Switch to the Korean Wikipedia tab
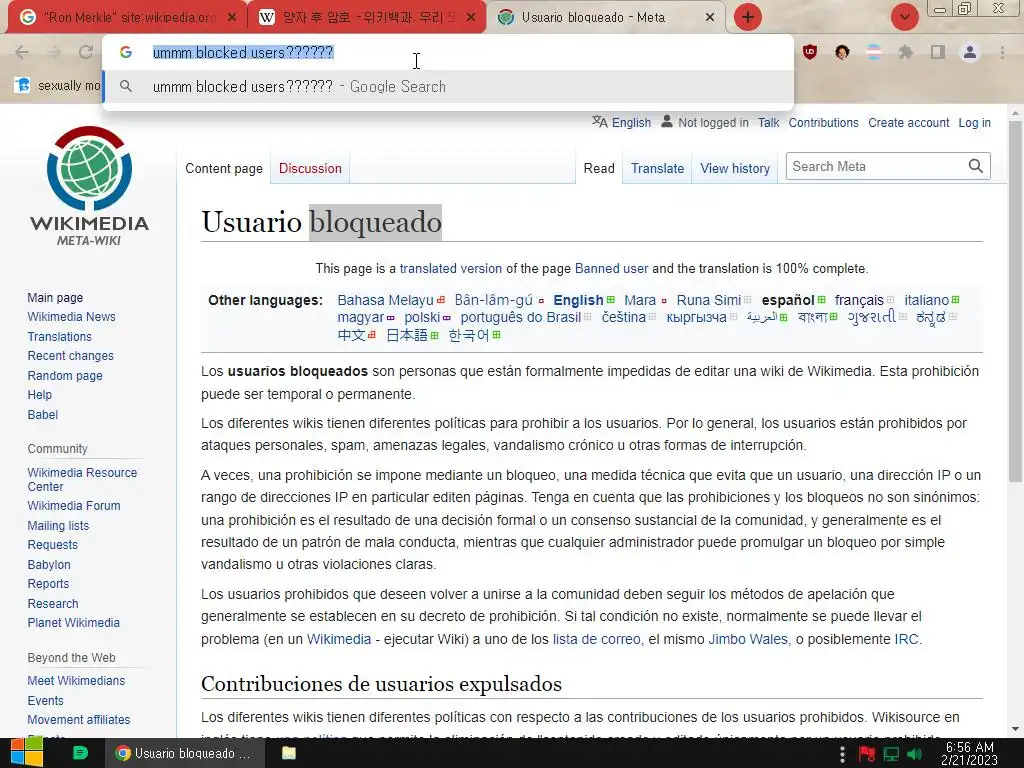Viewport: 1024px width, 768px height. coord(367,18)
